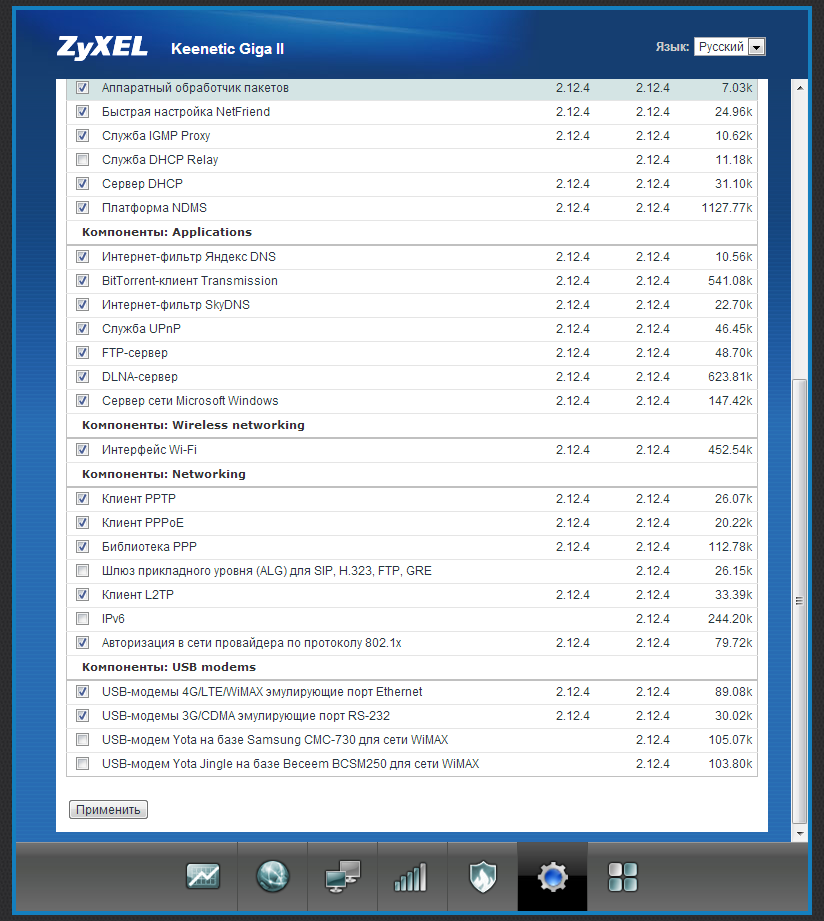824x921 pixels.
Task: Uncheck Интернет-фильтр SkyDNS checkbox
Action: 83,305
